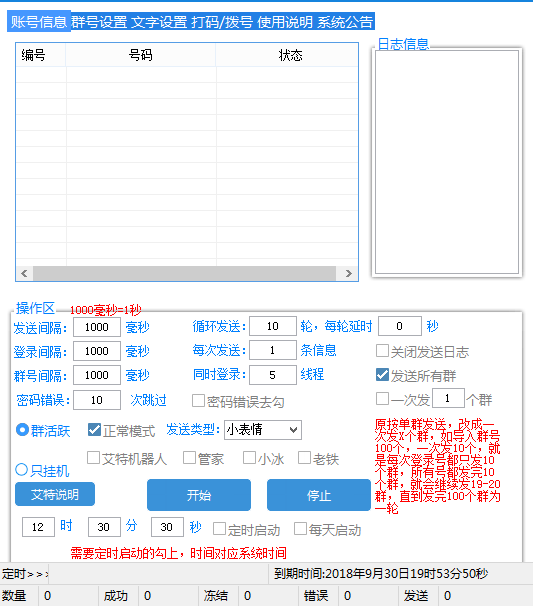Click the 错误 status bar label
This screenshot has width=533, height=606.
[x=316, y=596]
